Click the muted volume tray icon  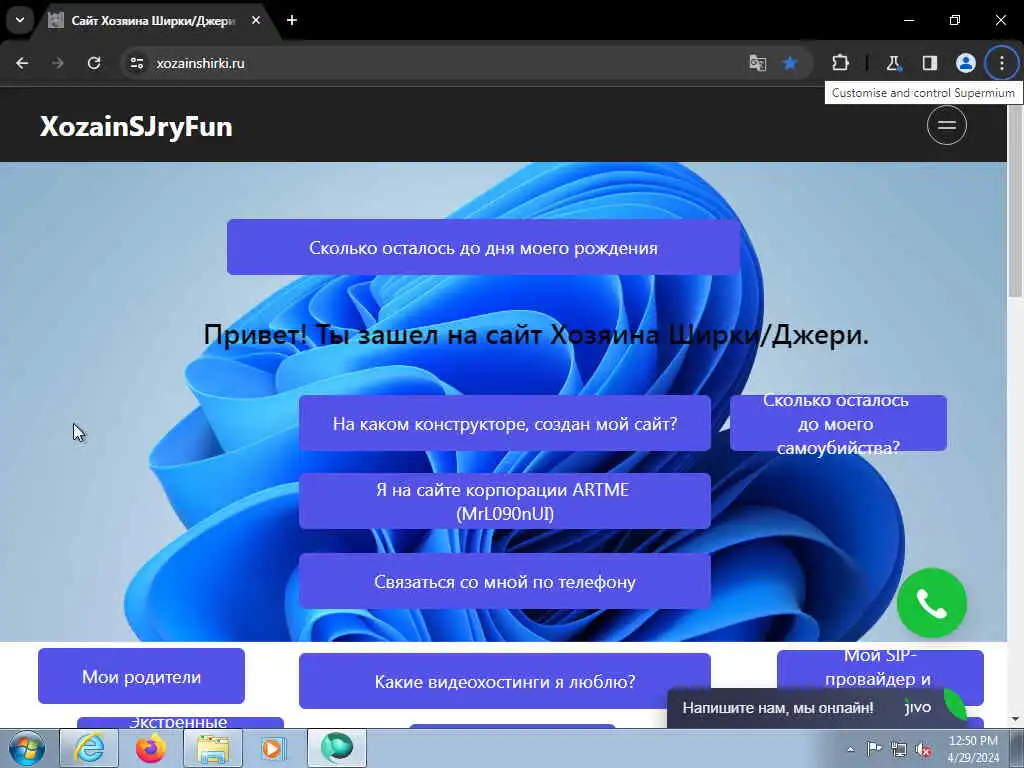point(923,749)
